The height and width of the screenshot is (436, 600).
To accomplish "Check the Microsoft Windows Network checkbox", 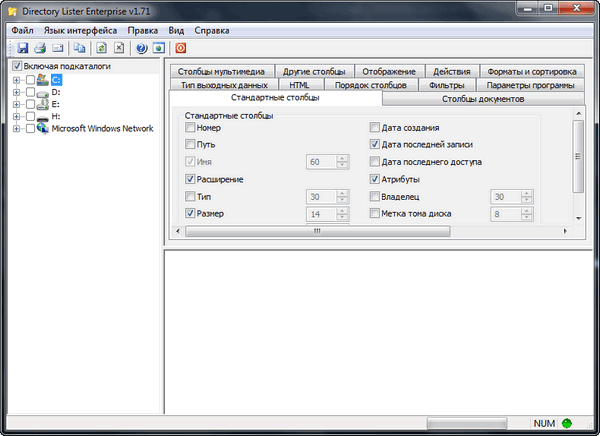I will (30, 129).
